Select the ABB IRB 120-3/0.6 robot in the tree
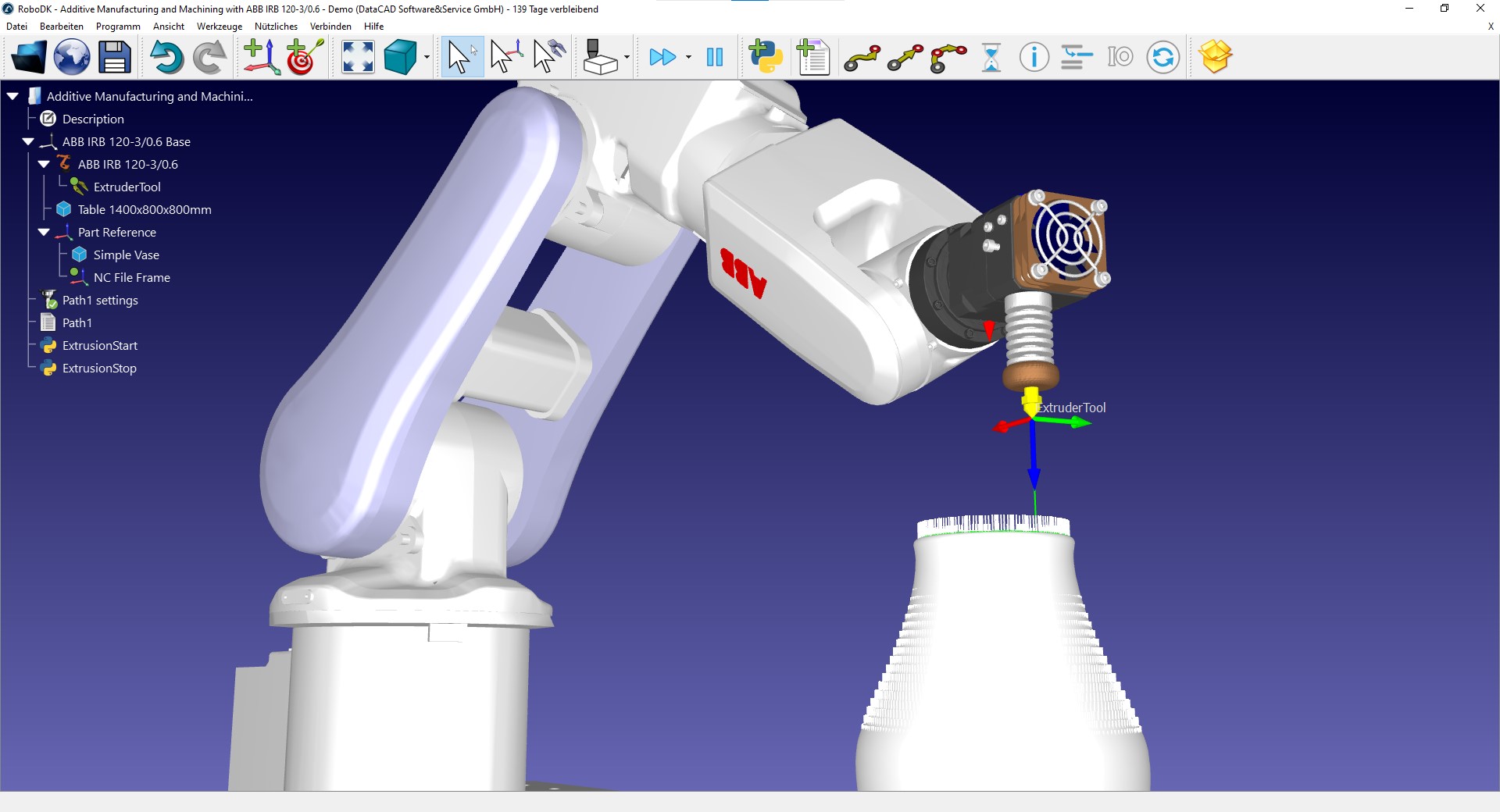This screenshot has height=812, width=1500. (128, 164)
